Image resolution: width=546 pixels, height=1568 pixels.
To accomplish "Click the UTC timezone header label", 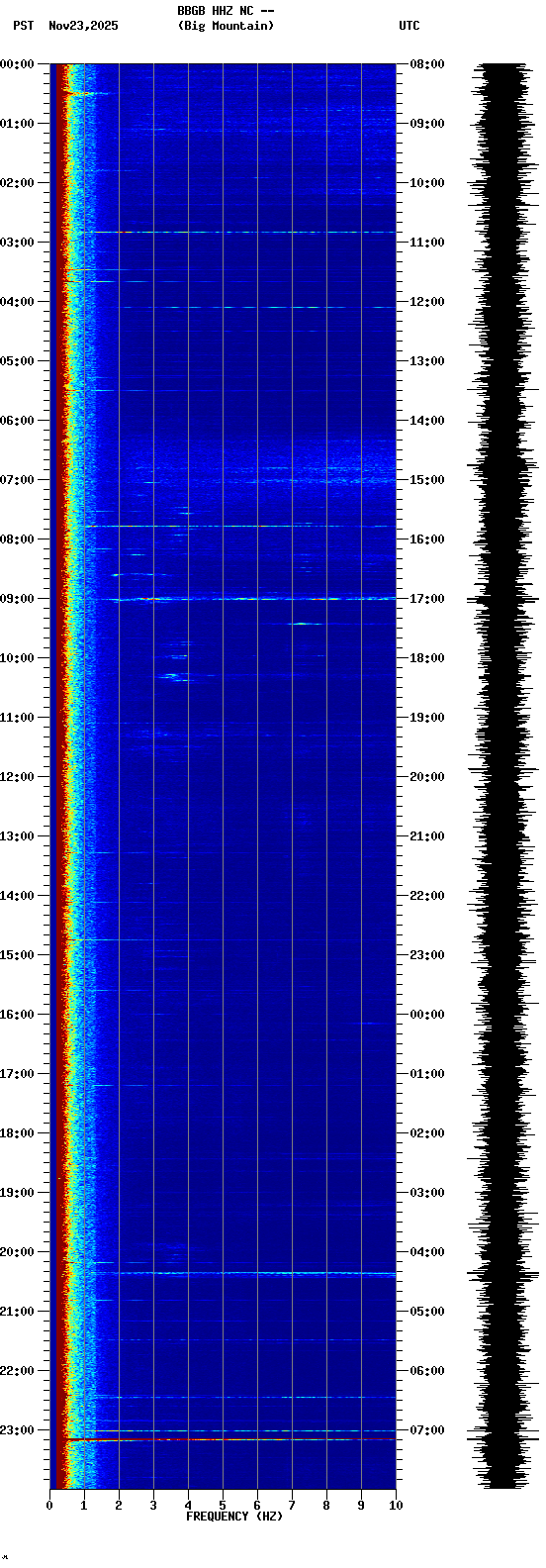I will click(x=409, y=26).
